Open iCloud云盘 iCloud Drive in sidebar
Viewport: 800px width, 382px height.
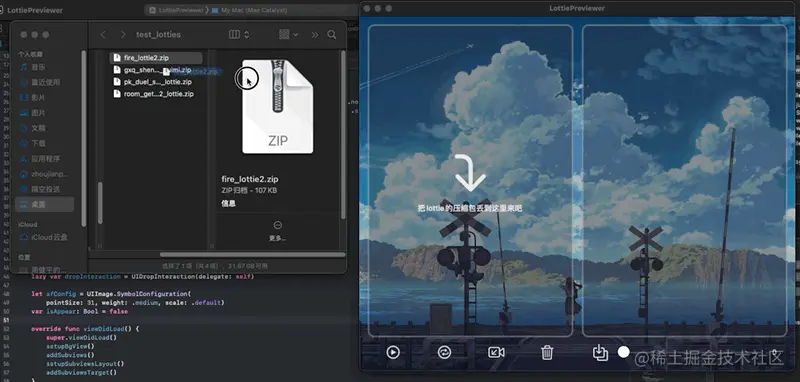pyautogui.click(x=45, y=237)
